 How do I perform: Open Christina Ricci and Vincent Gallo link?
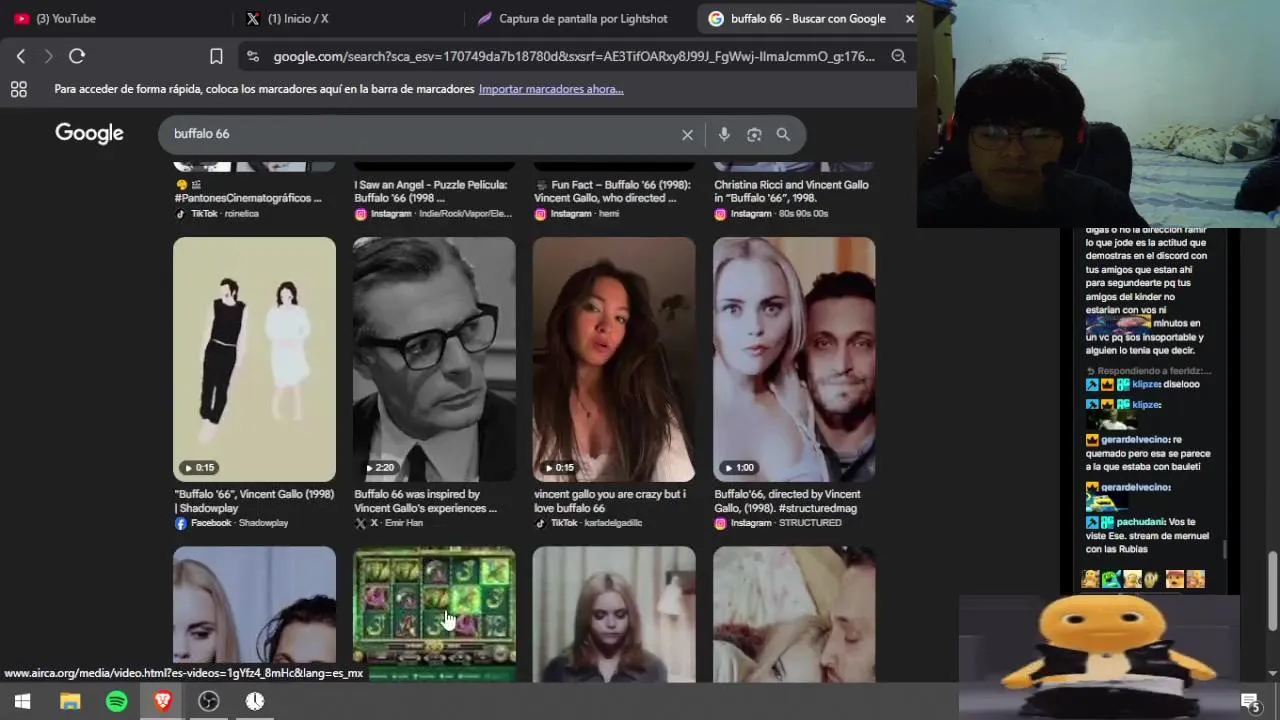pyautogui.click(x=791, y=191)
